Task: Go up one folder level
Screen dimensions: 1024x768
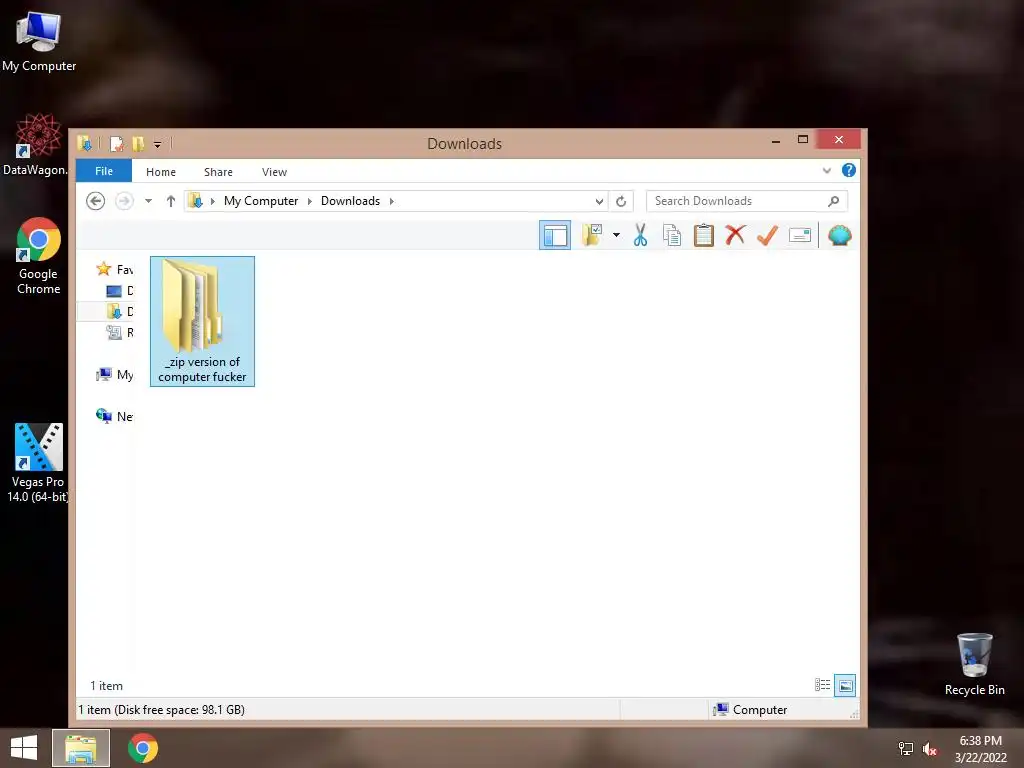Action: [170, 201]
